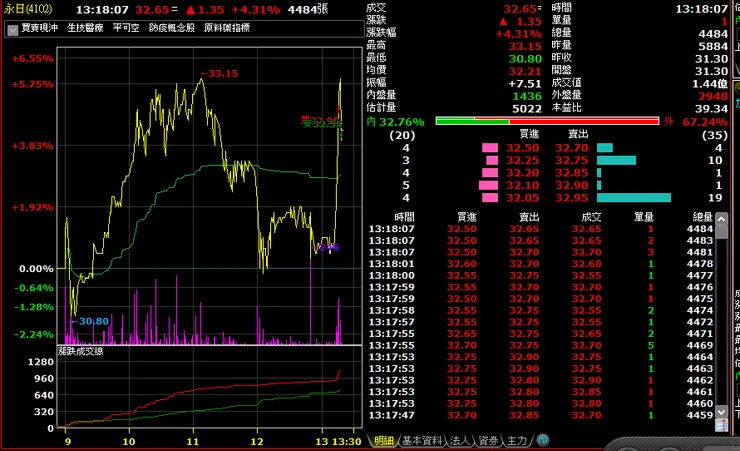Screen dimensions: 740x451
Task: Click the 原料藥指標 tag
Action: click(x=227, y=28)
